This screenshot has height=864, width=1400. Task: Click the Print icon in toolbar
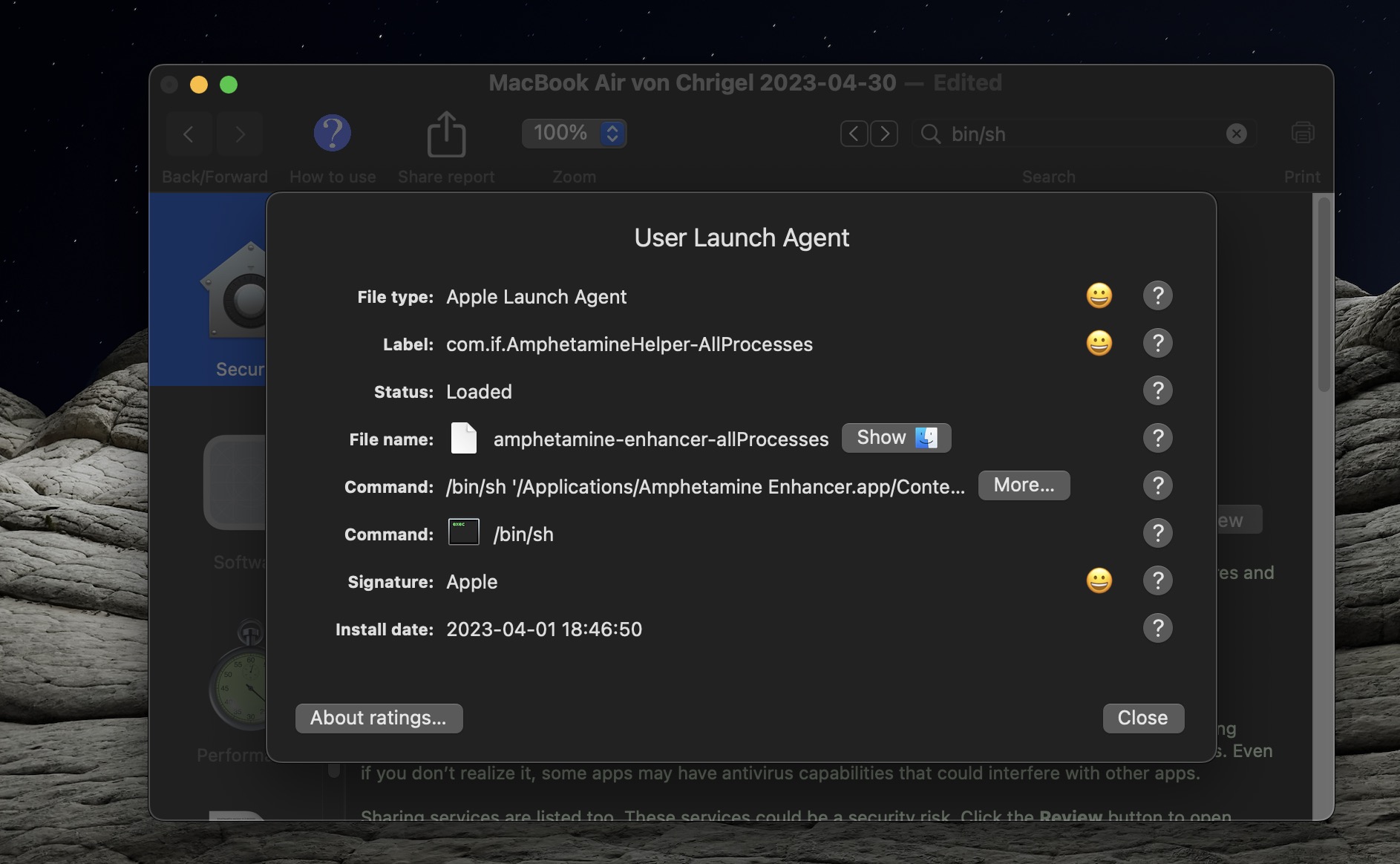pyautogui.click(x=1302, y=134)
